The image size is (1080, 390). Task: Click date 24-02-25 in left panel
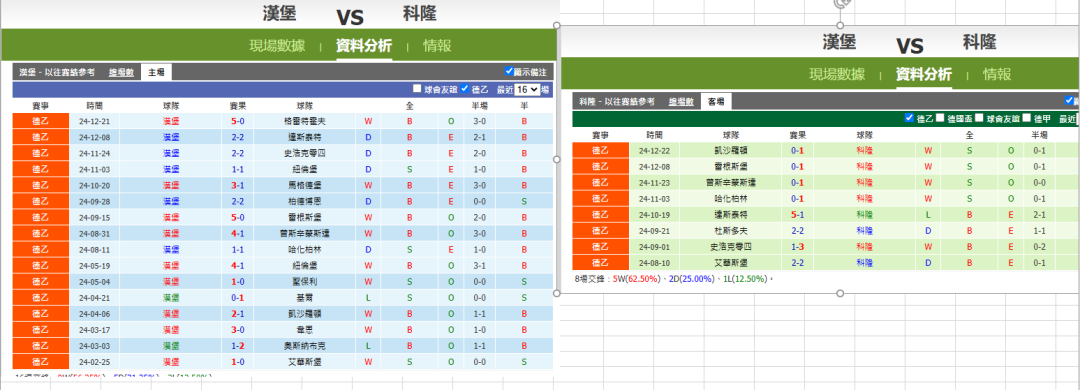tap(95, 361)
